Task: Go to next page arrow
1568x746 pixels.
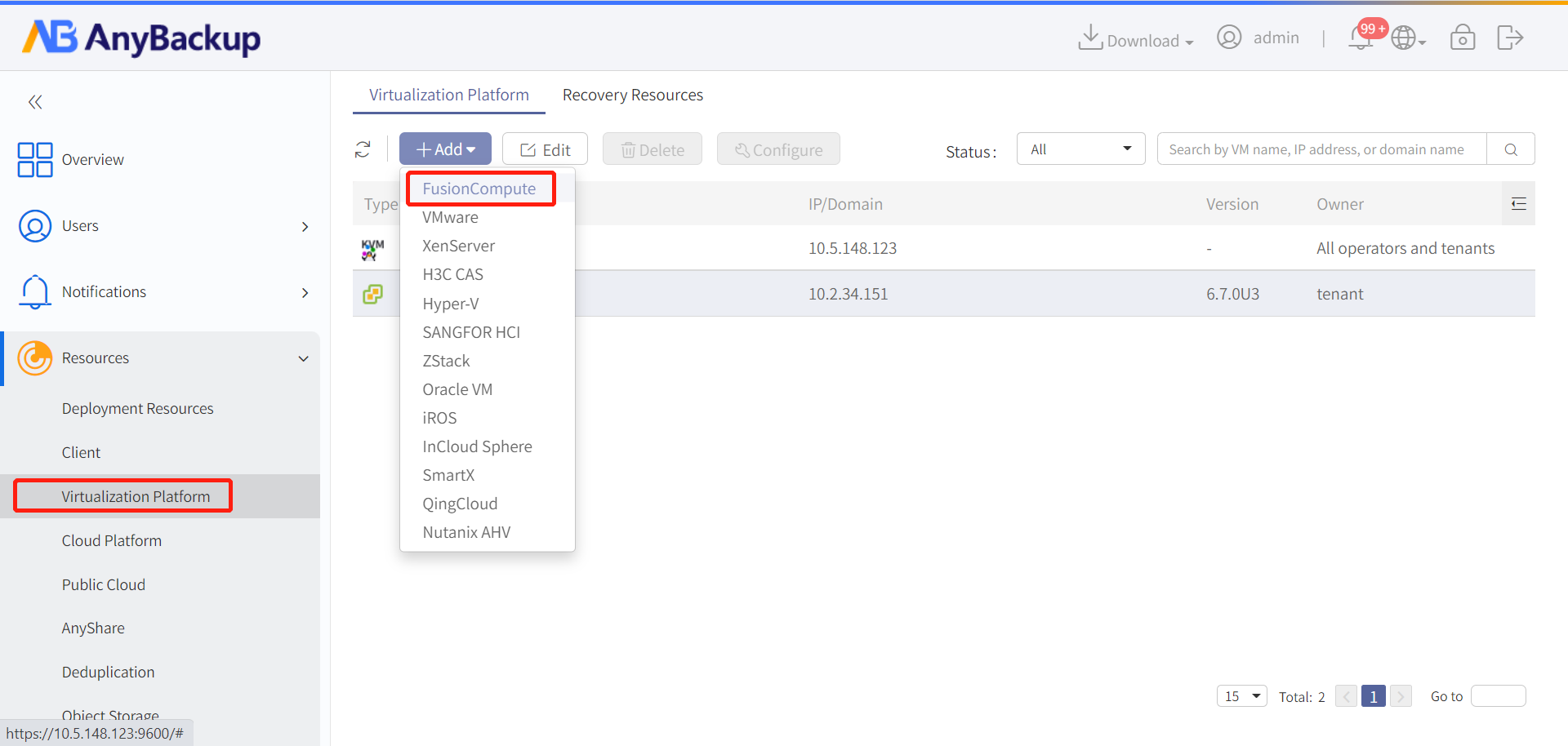Action: (x=1401, y=696)
